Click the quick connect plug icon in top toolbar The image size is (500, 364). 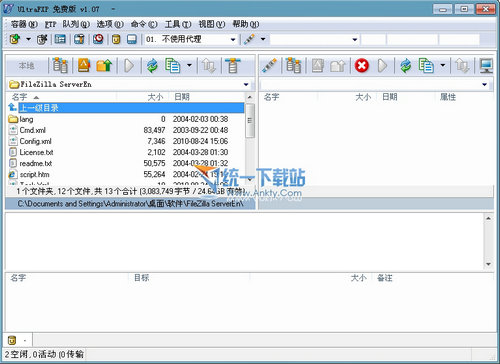point(249,39)
